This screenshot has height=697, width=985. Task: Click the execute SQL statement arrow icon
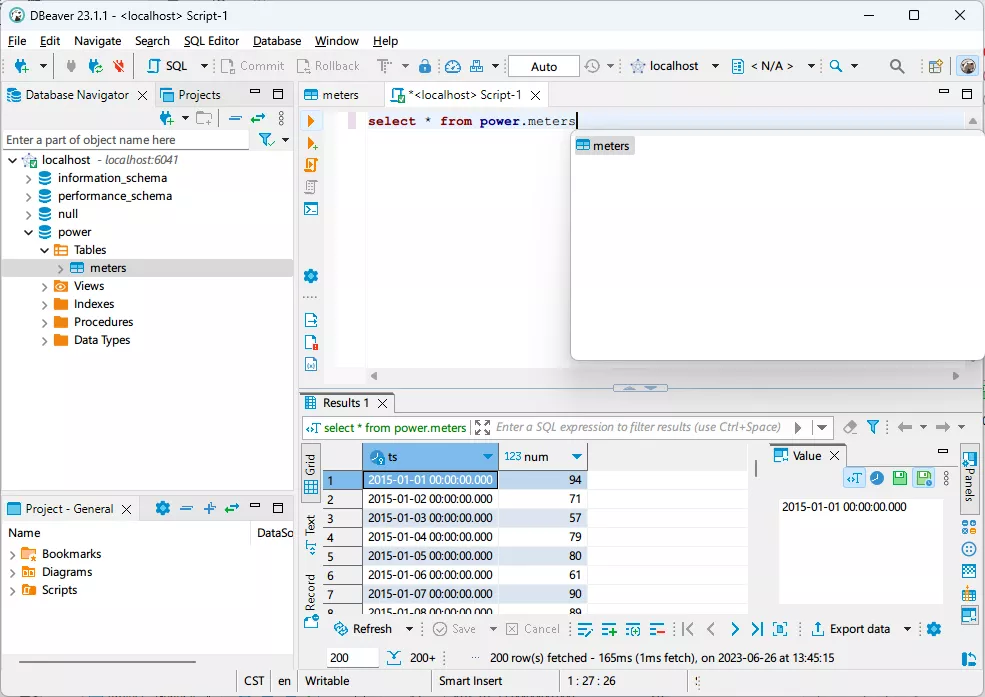pyautogui.click(x=311, y=121)
